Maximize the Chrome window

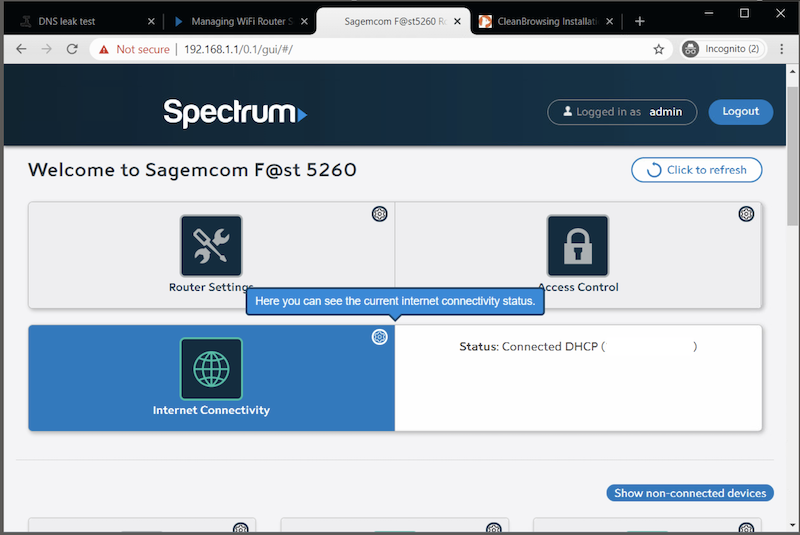click(x=744, y=13)
